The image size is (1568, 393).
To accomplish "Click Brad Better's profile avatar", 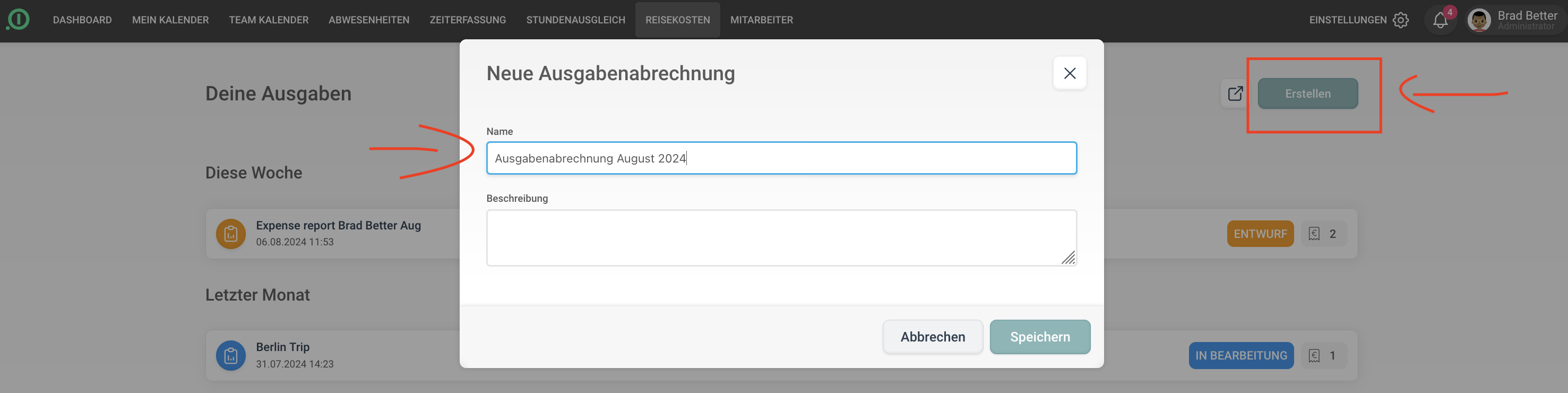I will 1478,20.
